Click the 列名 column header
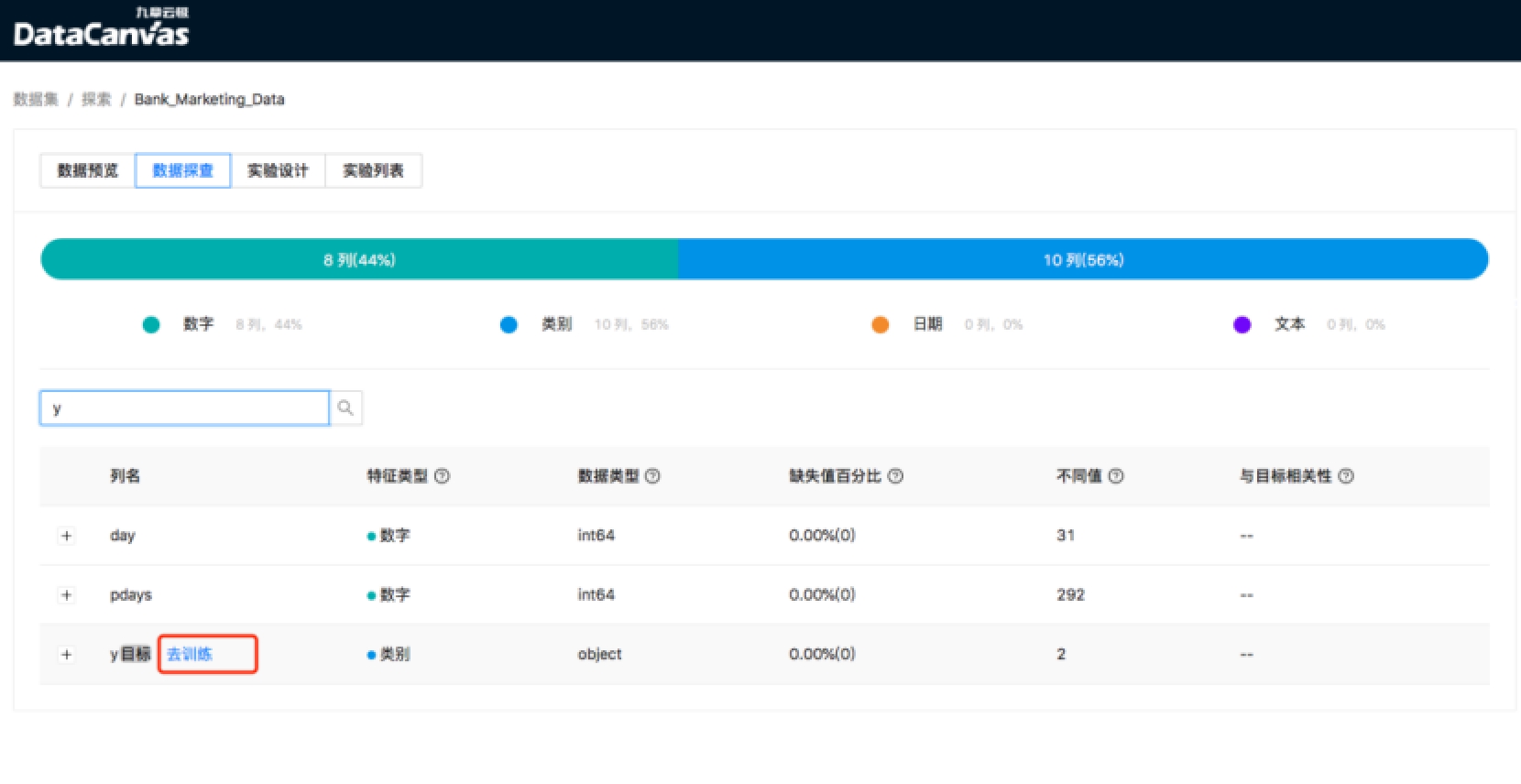The image size is (1521, 784). [x=126, y=476]
